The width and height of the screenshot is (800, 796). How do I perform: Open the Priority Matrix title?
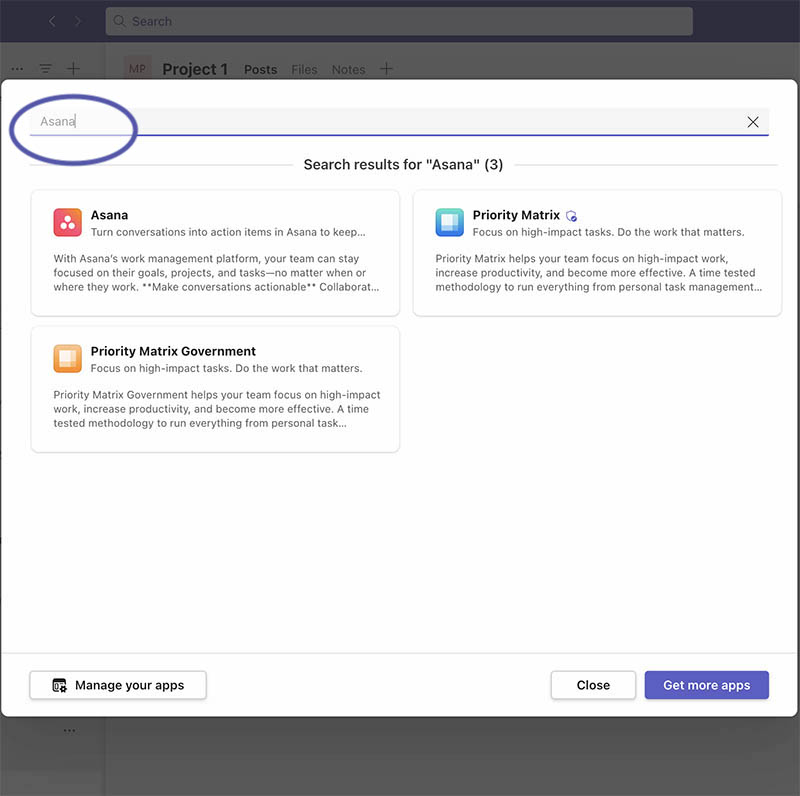point(516,215)
